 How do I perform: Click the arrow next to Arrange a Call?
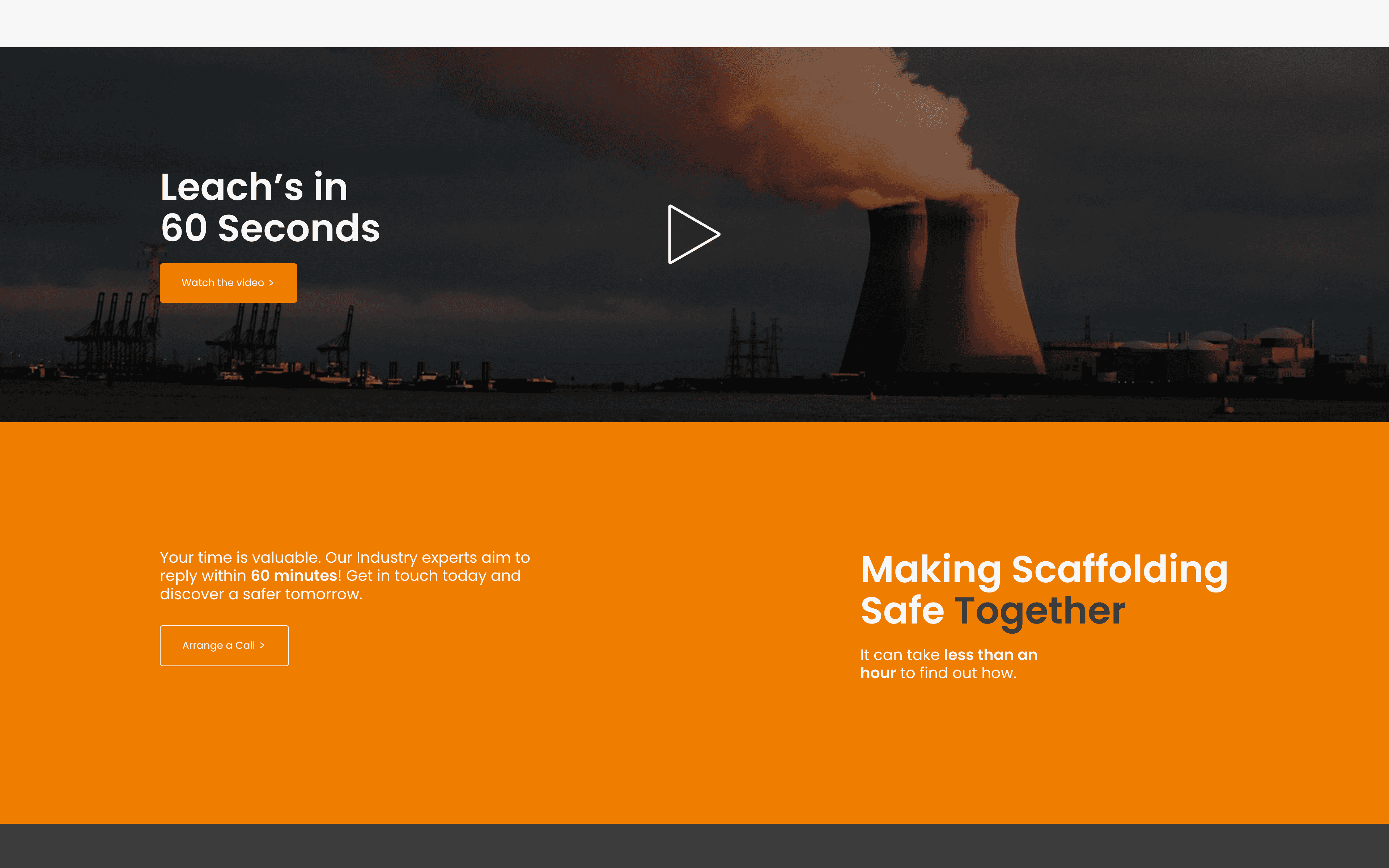(x=262, y=645)
